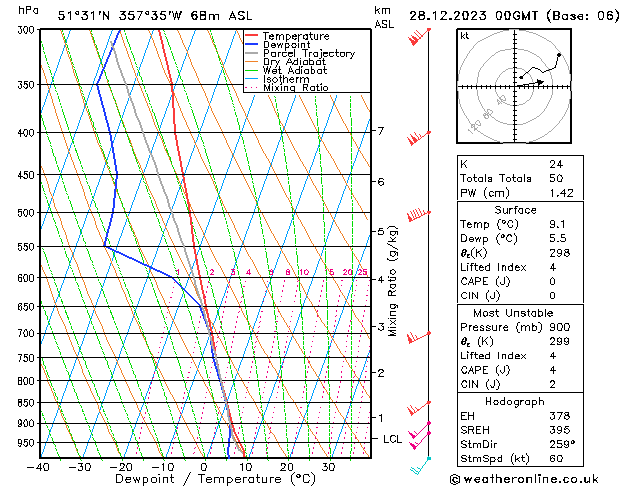
Task: Click the 400 hPa wind barb
Action: click(419, 138)
